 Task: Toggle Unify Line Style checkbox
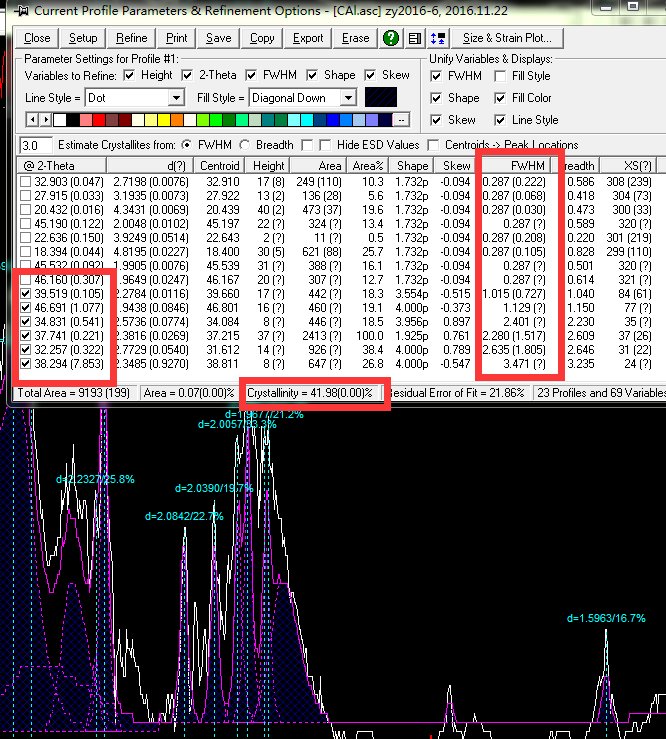(500, 120)
